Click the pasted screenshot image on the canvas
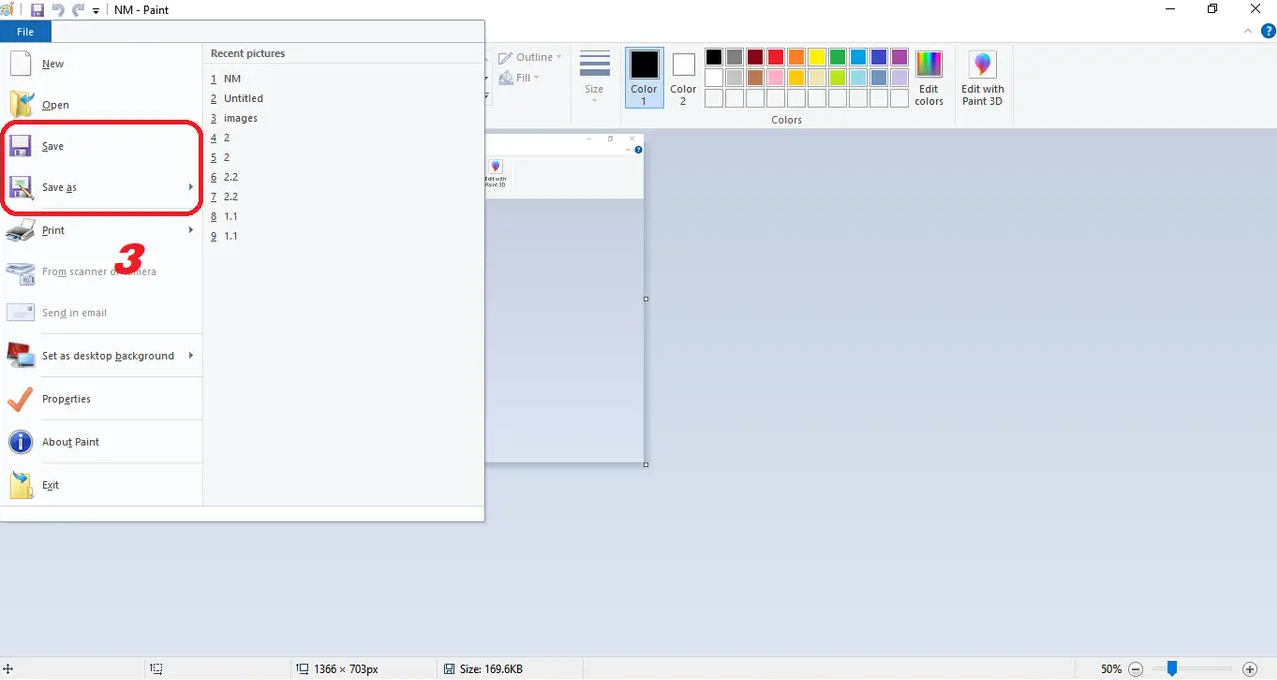 click(564, 298)
